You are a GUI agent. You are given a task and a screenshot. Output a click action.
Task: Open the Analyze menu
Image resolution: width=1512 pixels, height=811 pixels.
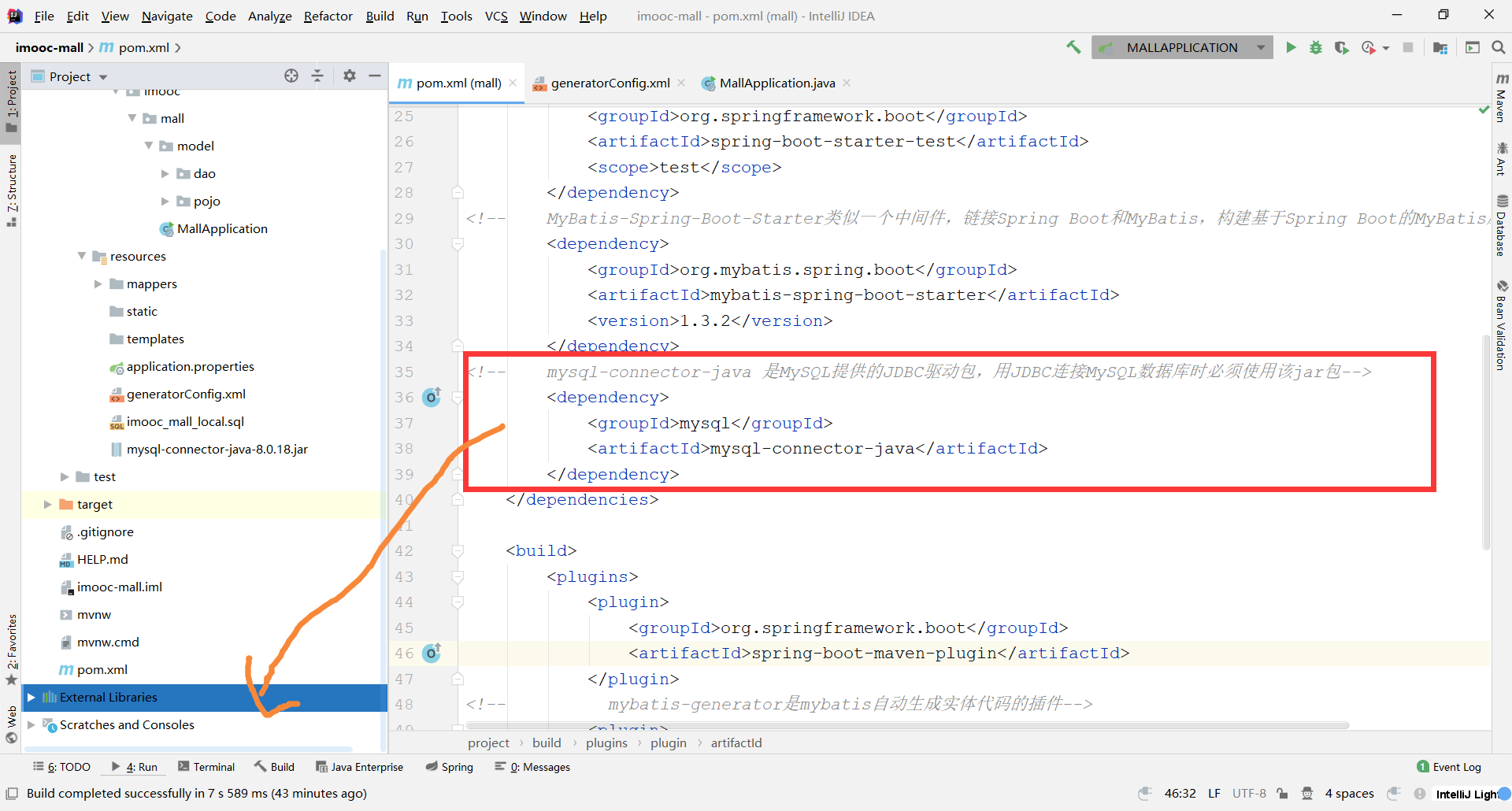click(269, 16)
